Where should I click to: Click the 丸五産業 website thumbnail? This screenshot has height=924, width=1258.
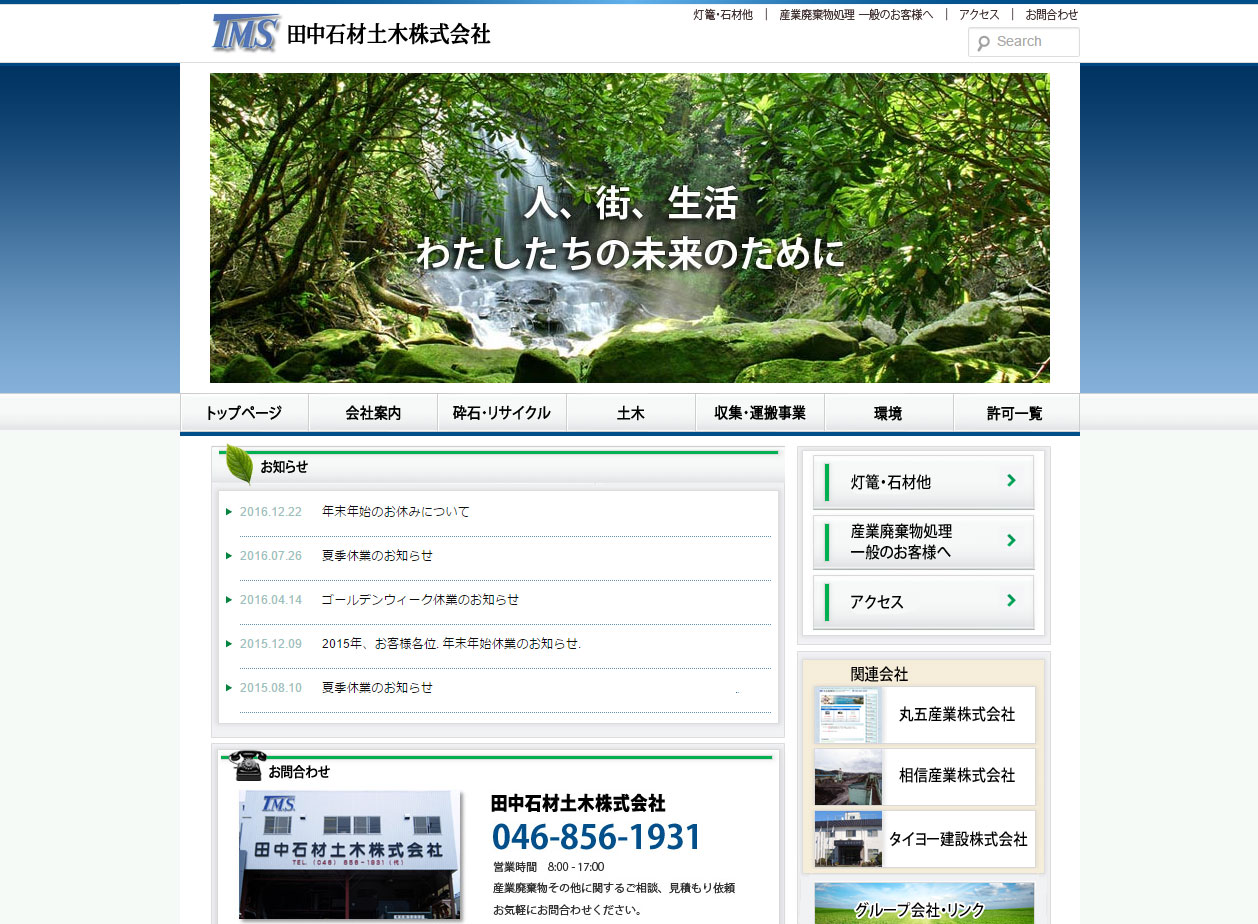[x=848, y=715]
